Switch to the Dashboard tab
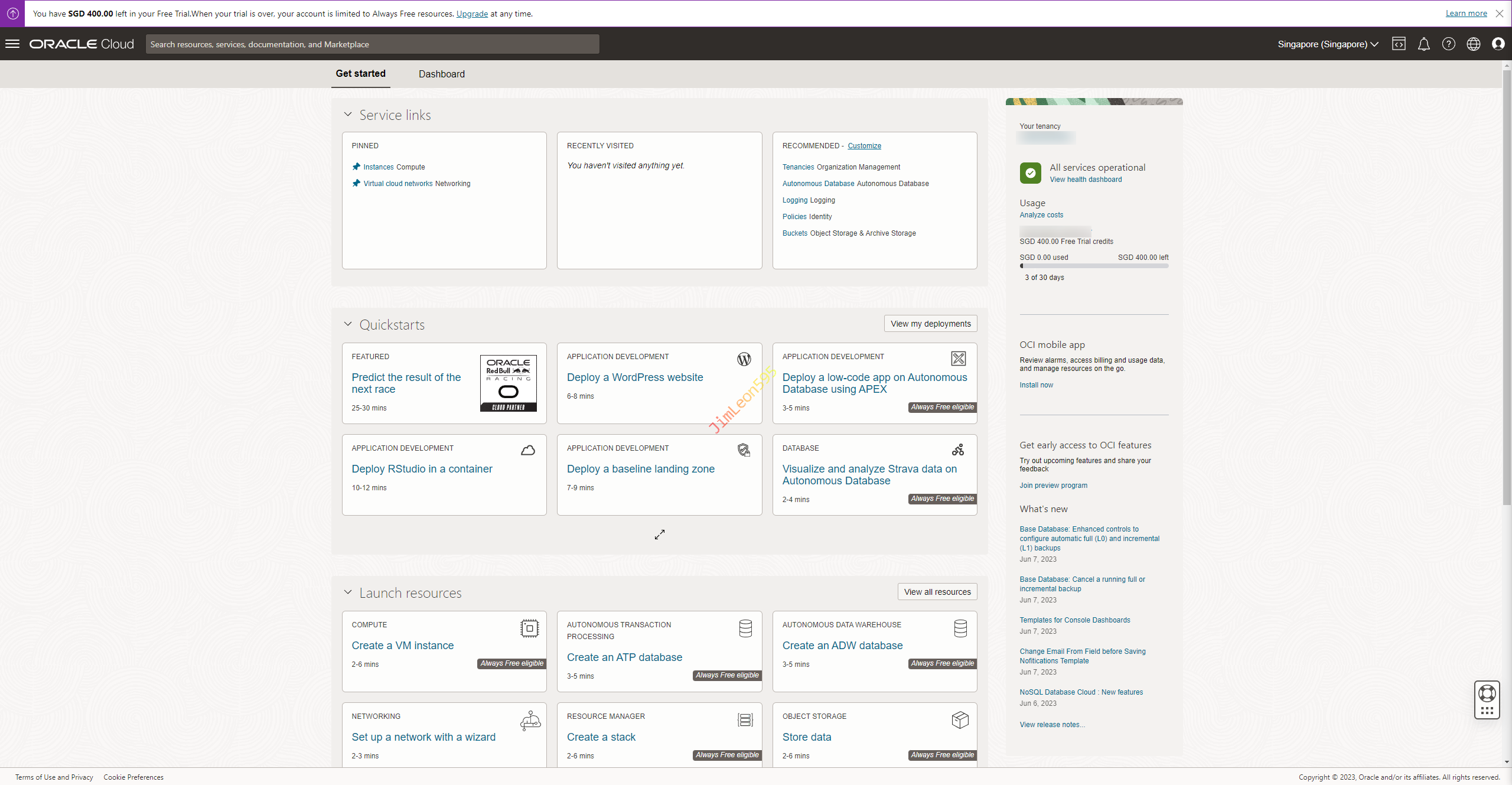 tap(441, 74)
